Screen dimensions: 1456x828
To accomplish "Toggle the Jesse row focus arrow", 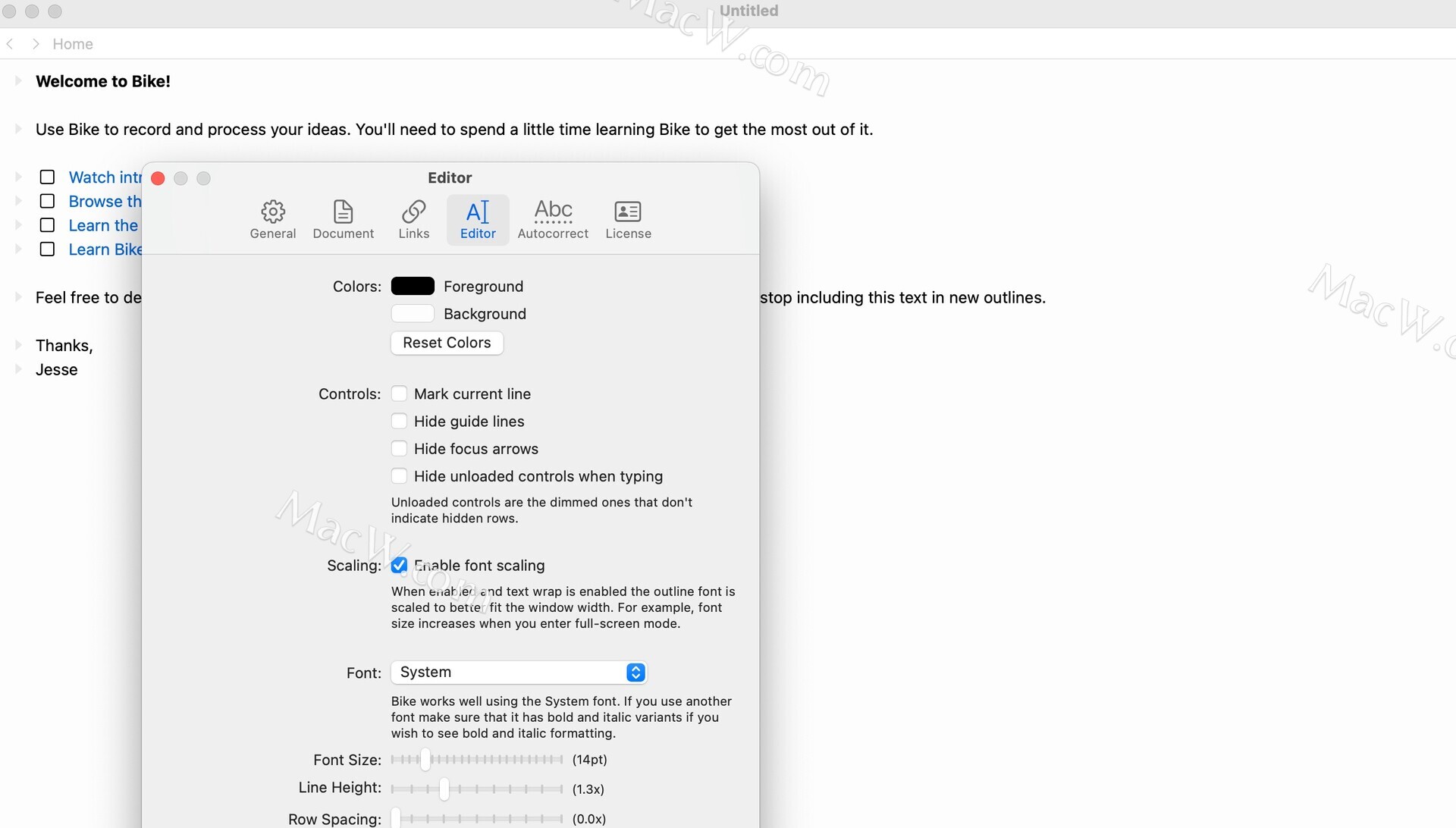I will [18, 369].
